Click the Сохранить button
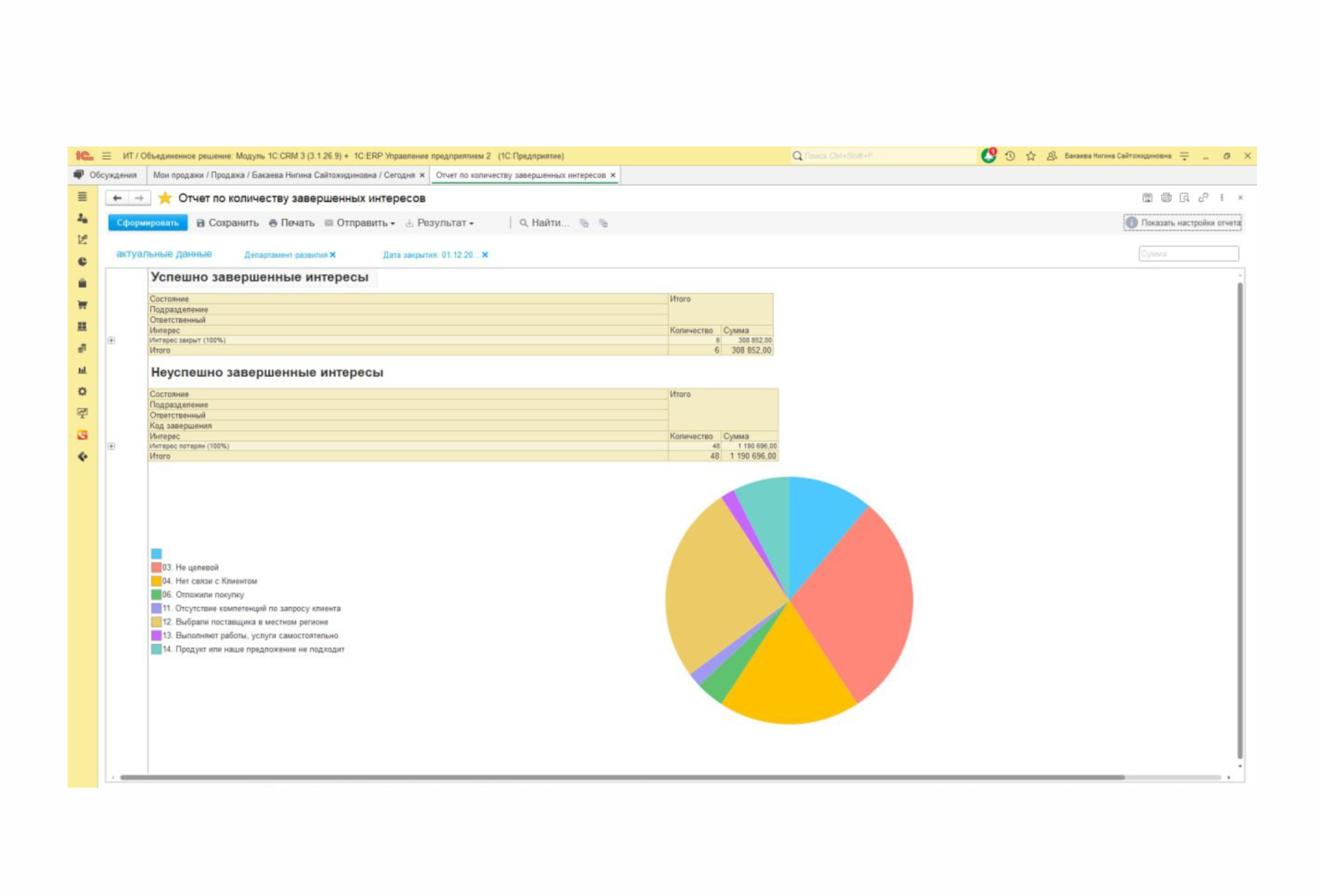The width and height of the screenshot is (1320, 896). point(227,223)
